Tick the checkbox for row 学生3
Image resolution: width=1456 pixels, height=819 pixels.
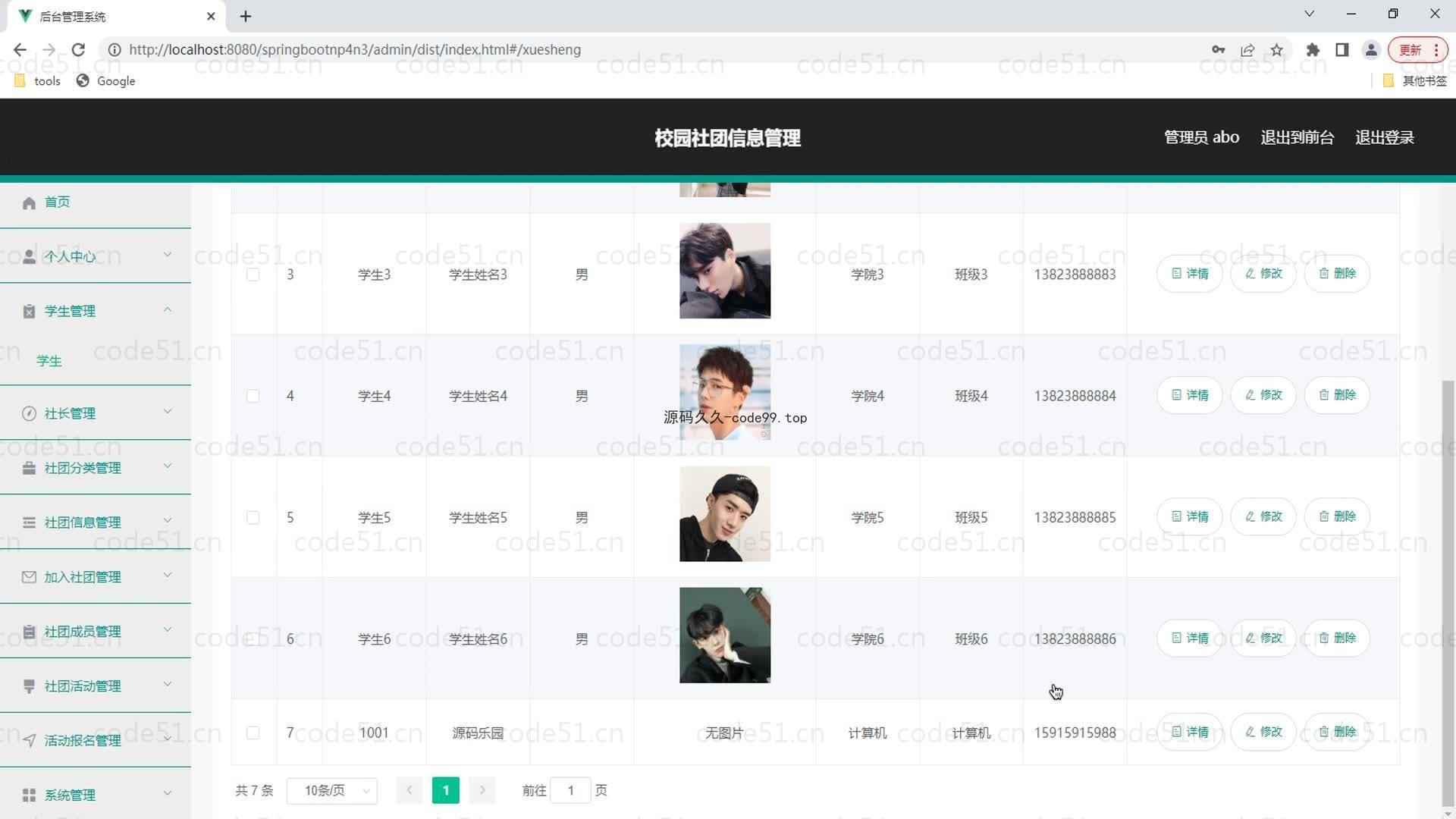click(253, 275)
